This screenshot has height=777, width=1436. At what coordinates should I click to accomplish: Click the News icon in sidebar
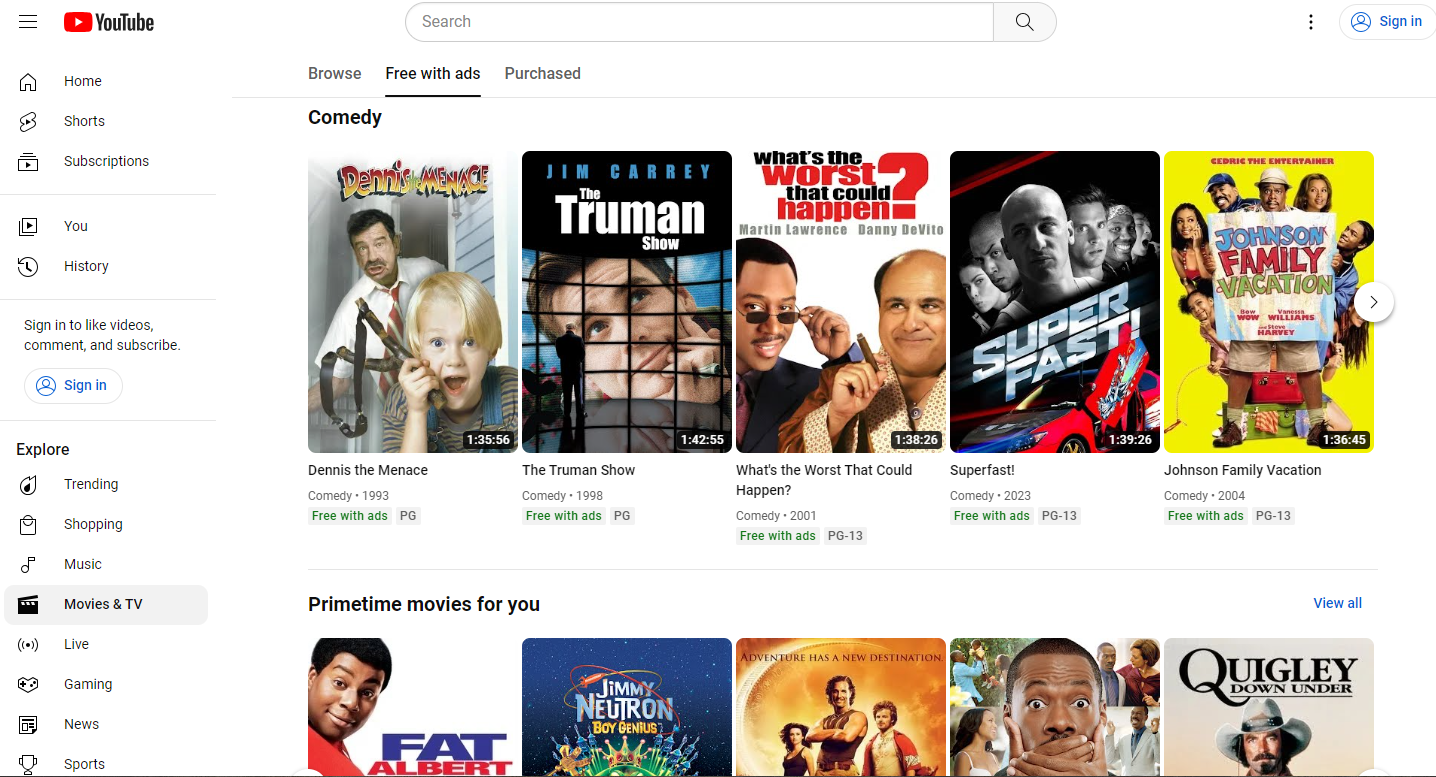pos(28,724)
